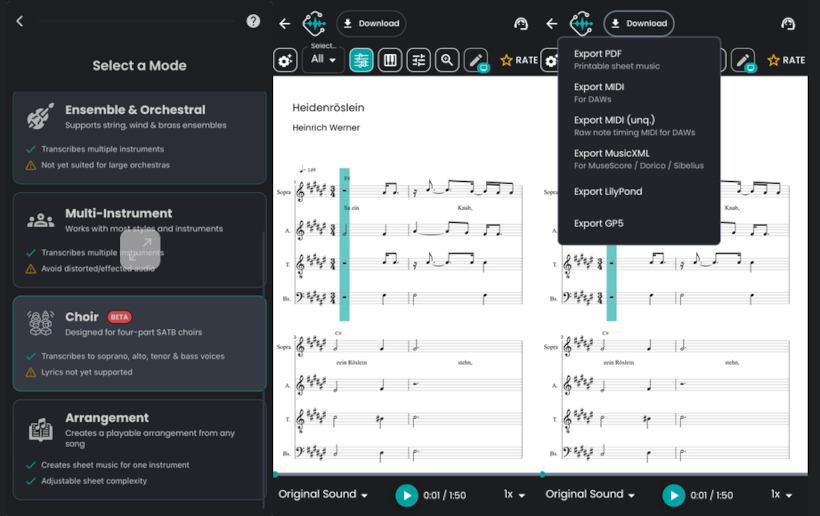Click the back arrow beside the open export menu
This screenshot has height=516, width=820.
[x=552, y=24]
